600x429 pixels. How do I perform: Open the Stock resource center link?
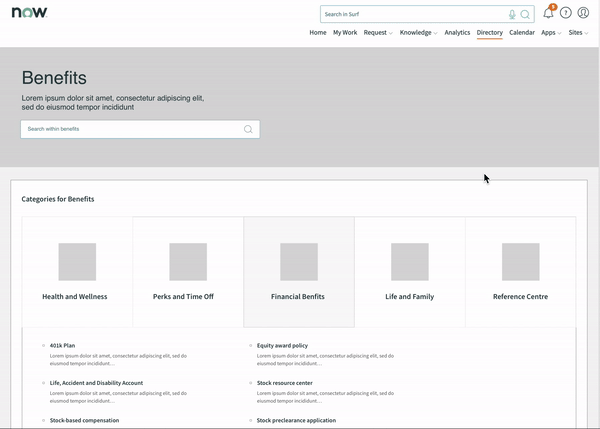coord(285,383)
